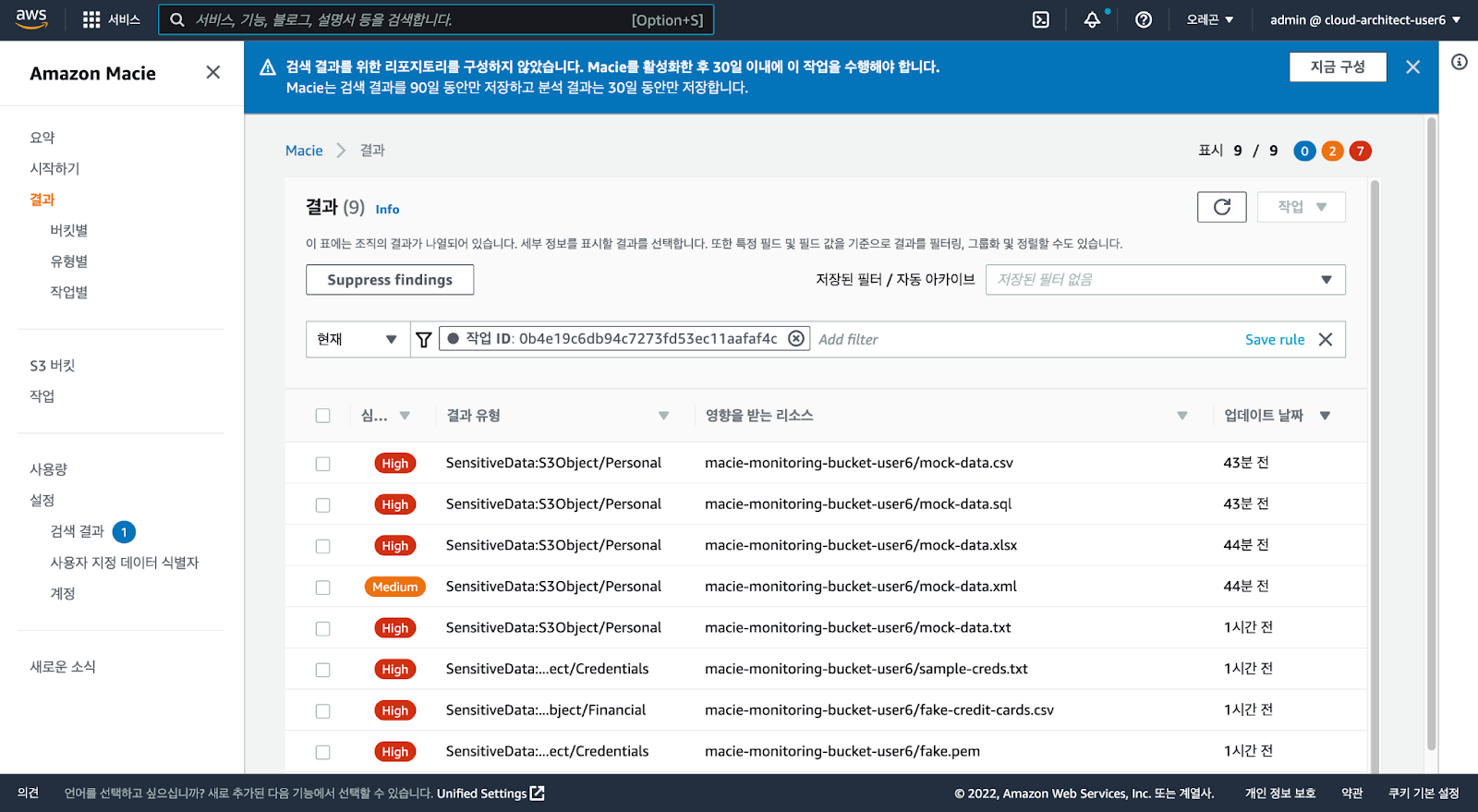Focus the Add filter input field

(x=1025, y=339)
